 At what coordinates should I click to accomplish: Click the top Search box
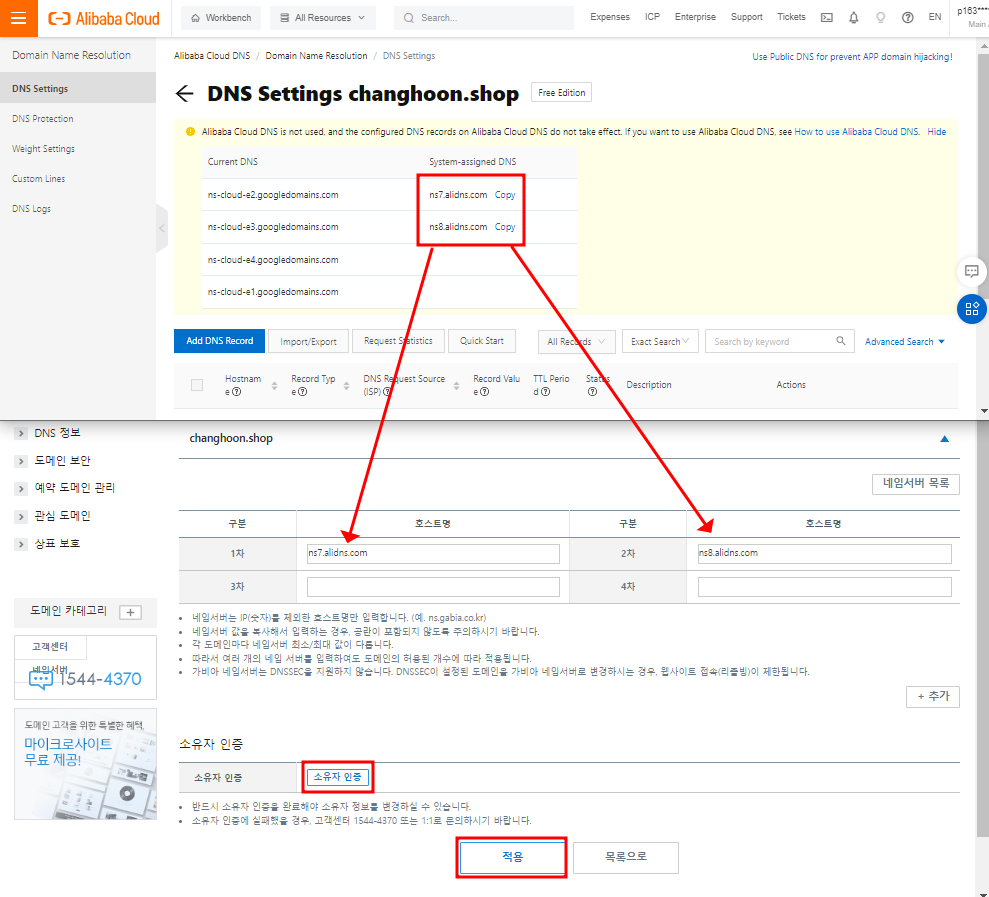tap(484, 18)
